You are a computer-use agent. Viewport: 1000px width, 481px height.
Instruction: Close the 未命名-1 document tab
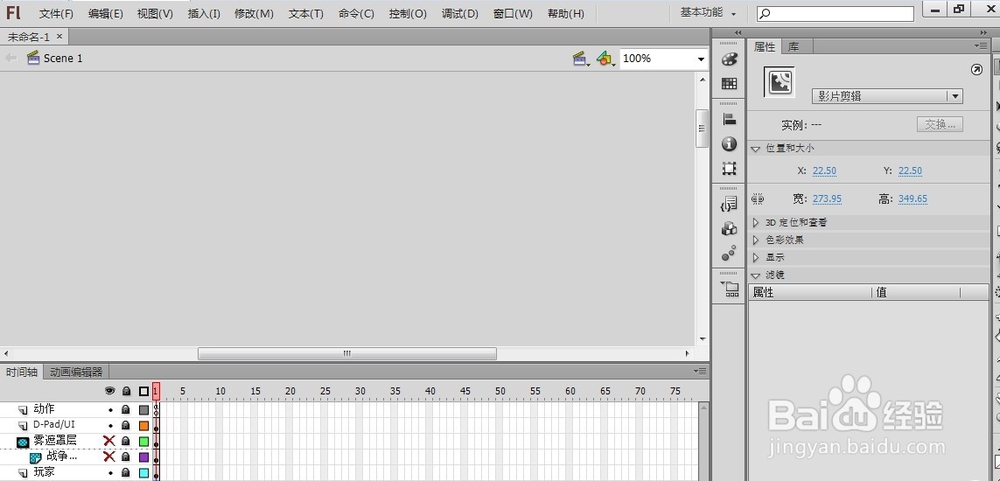(59, 37)
